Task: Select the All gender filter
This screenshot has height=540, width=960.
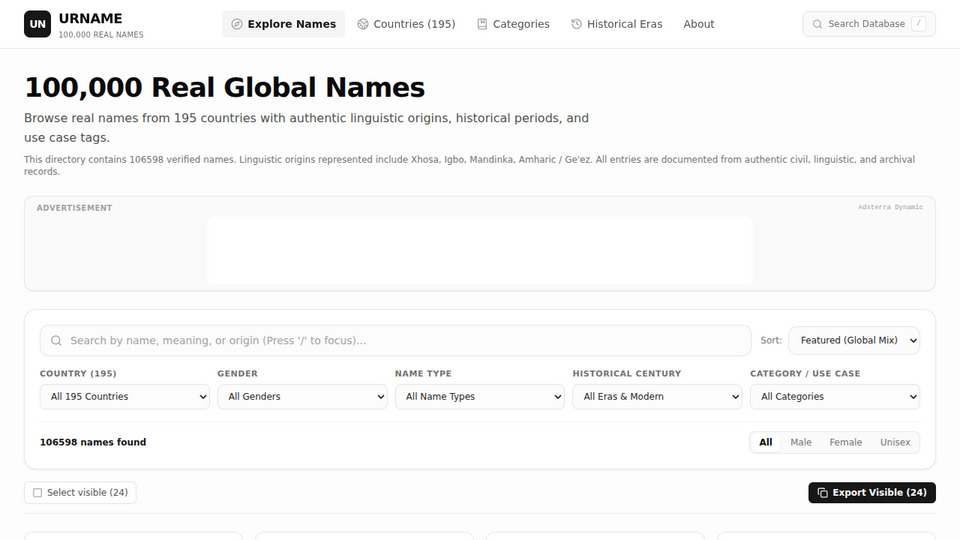Action: 766,442
